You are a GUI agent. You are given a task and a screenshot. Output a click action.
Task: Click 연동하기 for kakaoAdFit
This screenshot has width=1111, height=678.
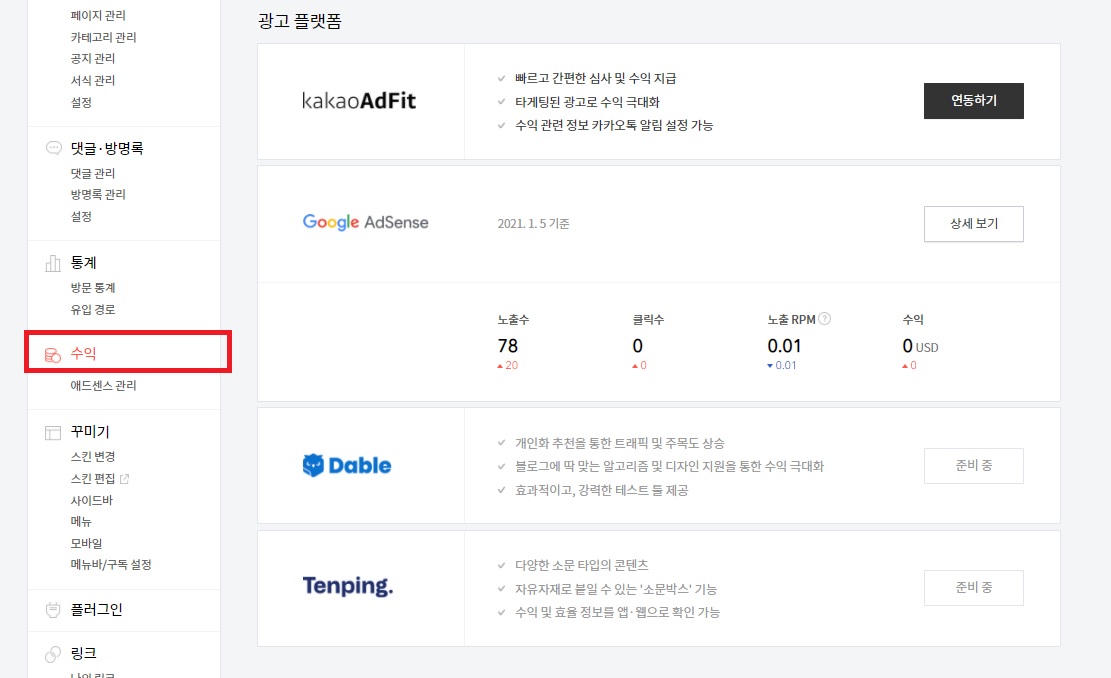[974, 101]
